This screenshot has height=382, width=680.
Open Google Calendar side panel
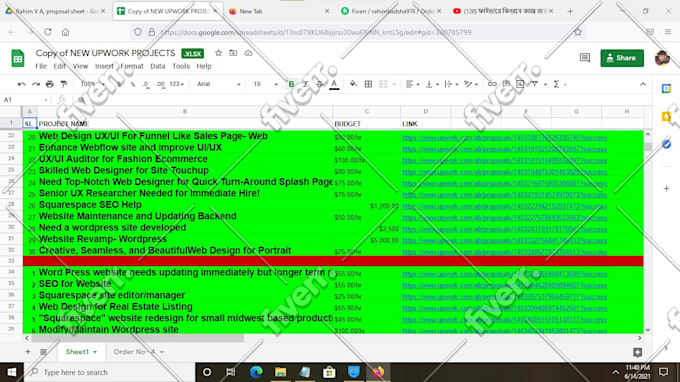click(x=666, y=88)
